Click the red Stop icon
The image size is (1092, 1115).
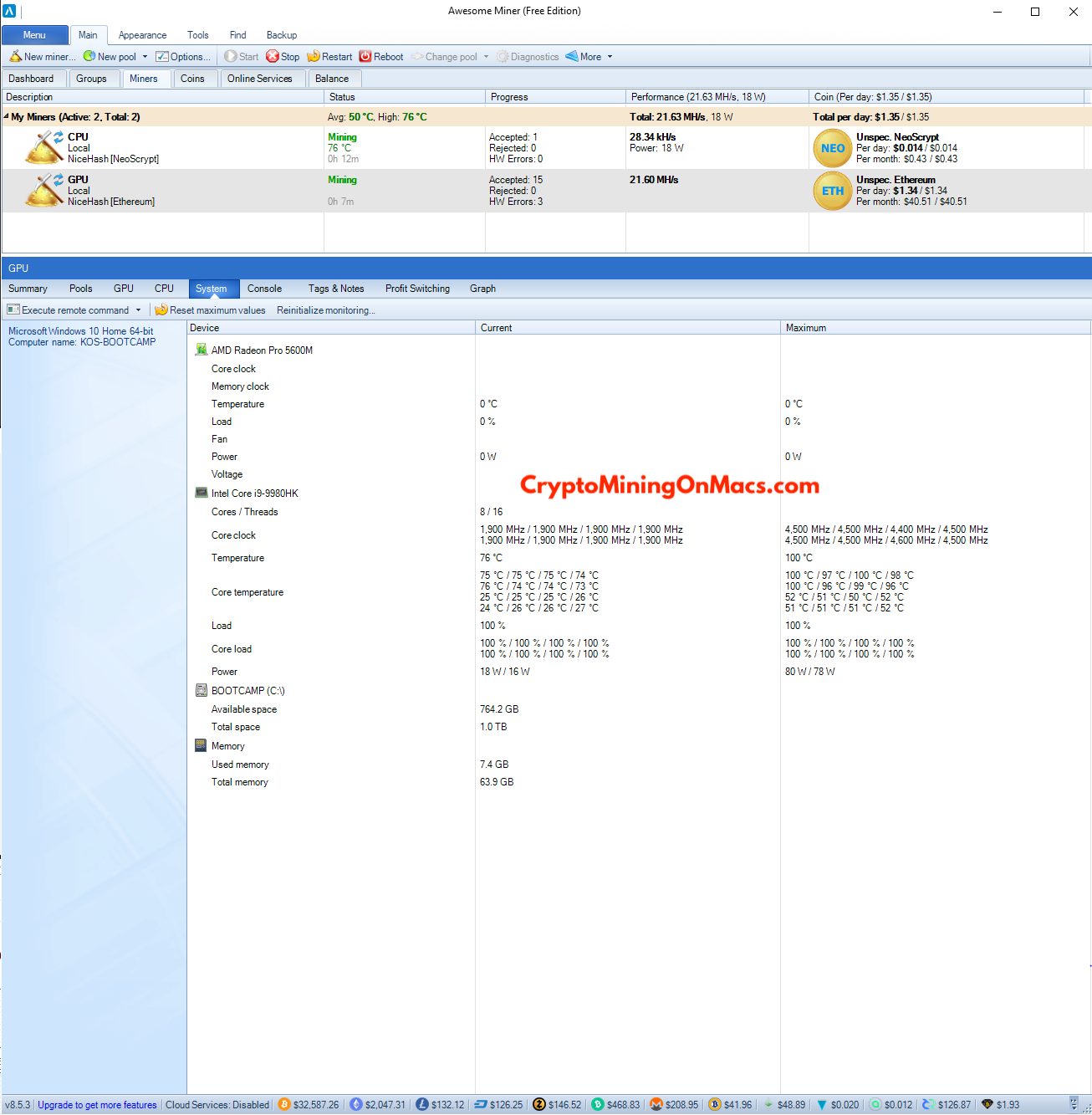tap(273, 57)
